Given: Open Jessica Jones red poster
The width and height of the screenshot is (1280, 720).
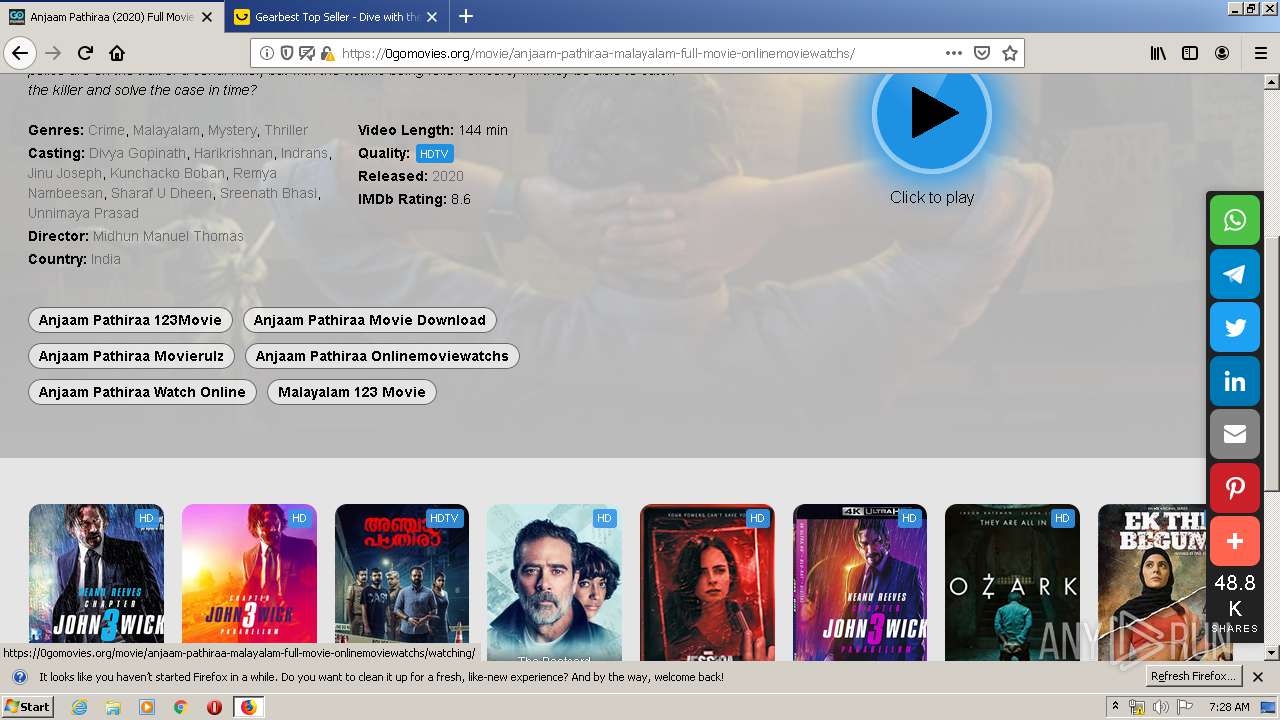Looking at the screenshot, I should (707, 582).
